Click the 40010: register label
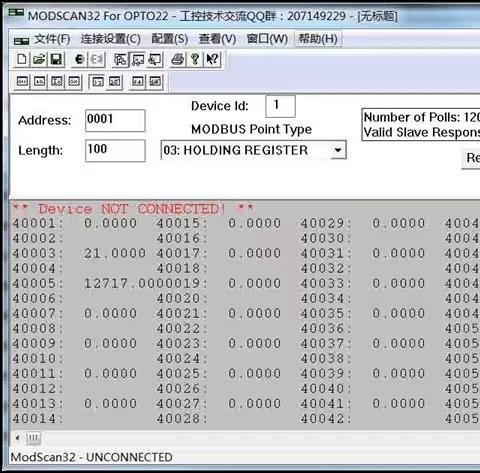The width and height of the screenshot is (480, 473). coord(38,359)
